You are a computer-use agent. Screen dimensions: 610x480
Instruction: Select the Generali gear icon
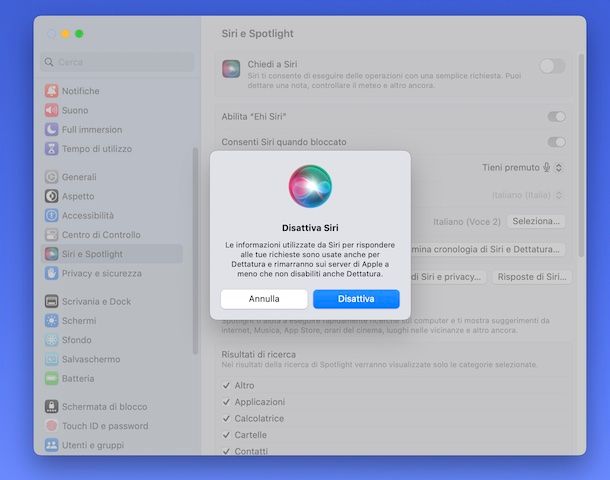coord(51,177)
